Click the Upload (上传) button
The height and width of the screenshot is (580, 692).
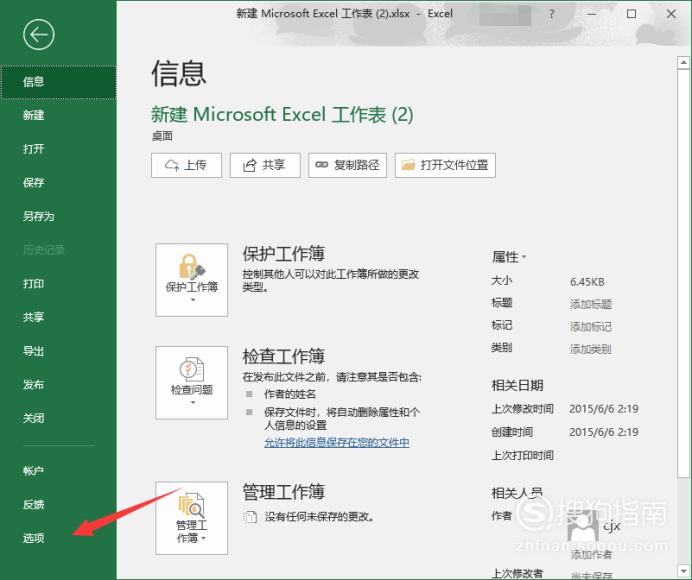pyautogui.click(x=186, y=165)
